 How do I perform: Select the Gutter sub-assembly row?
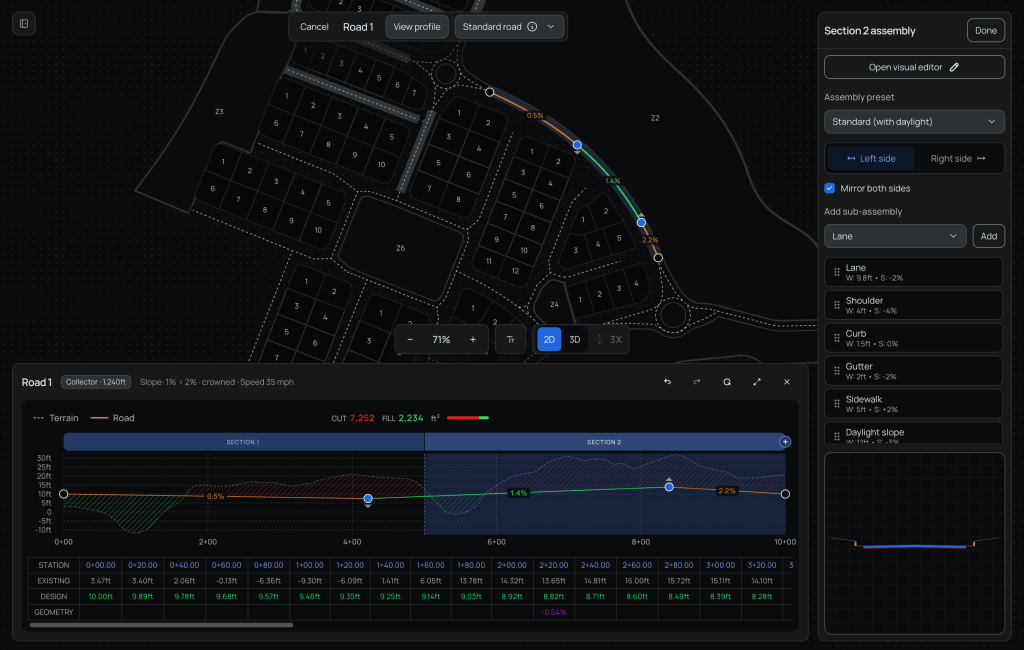click(x=913, y=371)
